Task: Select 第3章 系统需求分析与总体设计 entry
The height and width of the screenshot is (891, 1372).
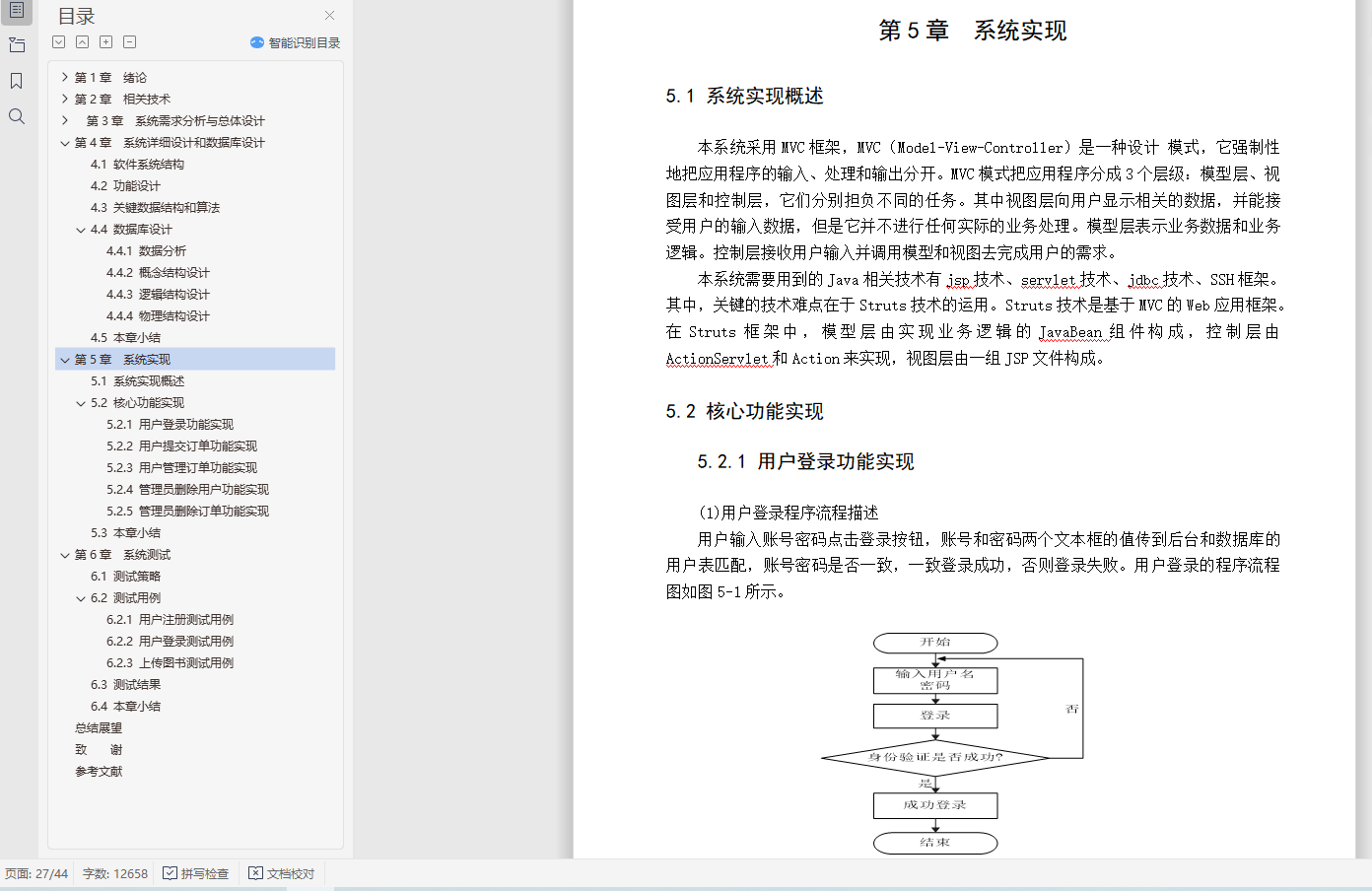Action: (x=175, y=120)
